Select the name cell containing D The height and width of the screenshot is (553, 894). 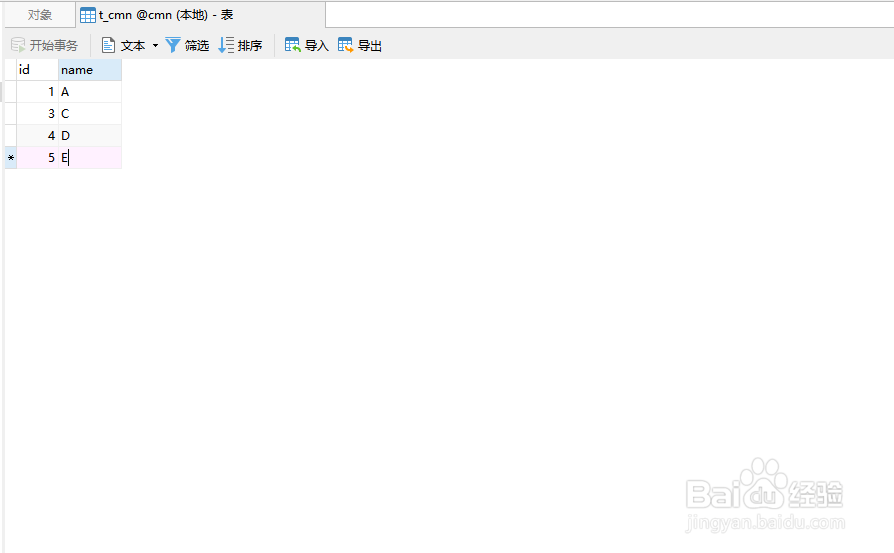90,136
